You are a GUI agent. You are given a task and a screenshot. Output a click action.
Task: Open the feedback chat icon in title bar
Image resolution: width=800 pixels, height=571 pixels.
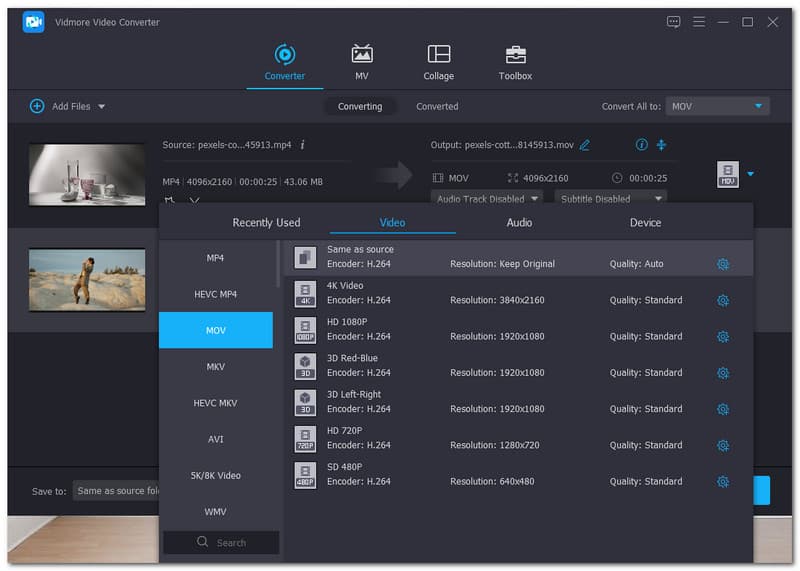(674, 22)
